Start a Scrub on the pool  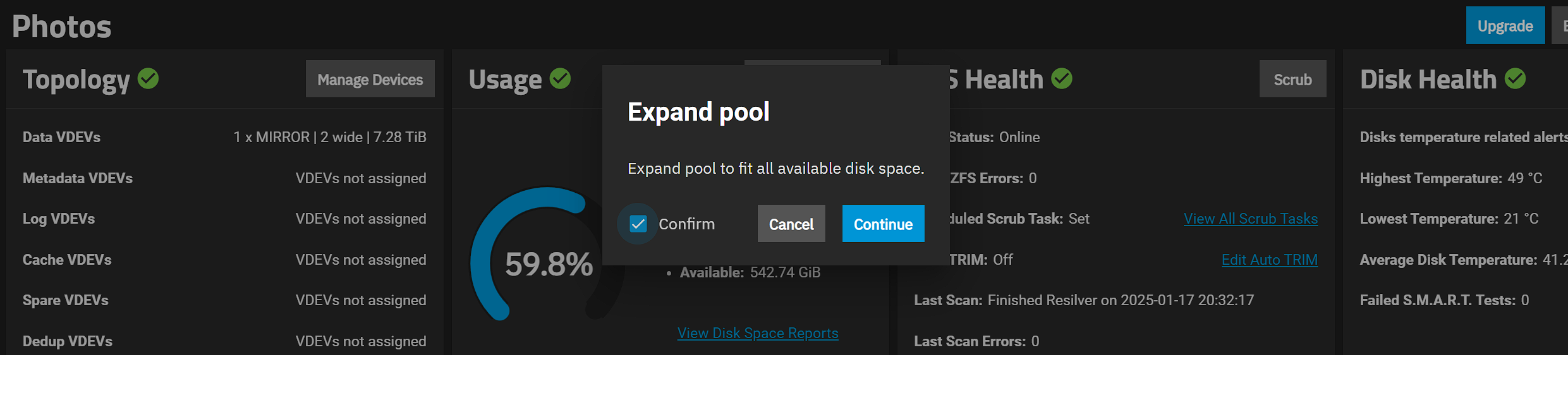pyautogui.click(x=1292, y=79)
